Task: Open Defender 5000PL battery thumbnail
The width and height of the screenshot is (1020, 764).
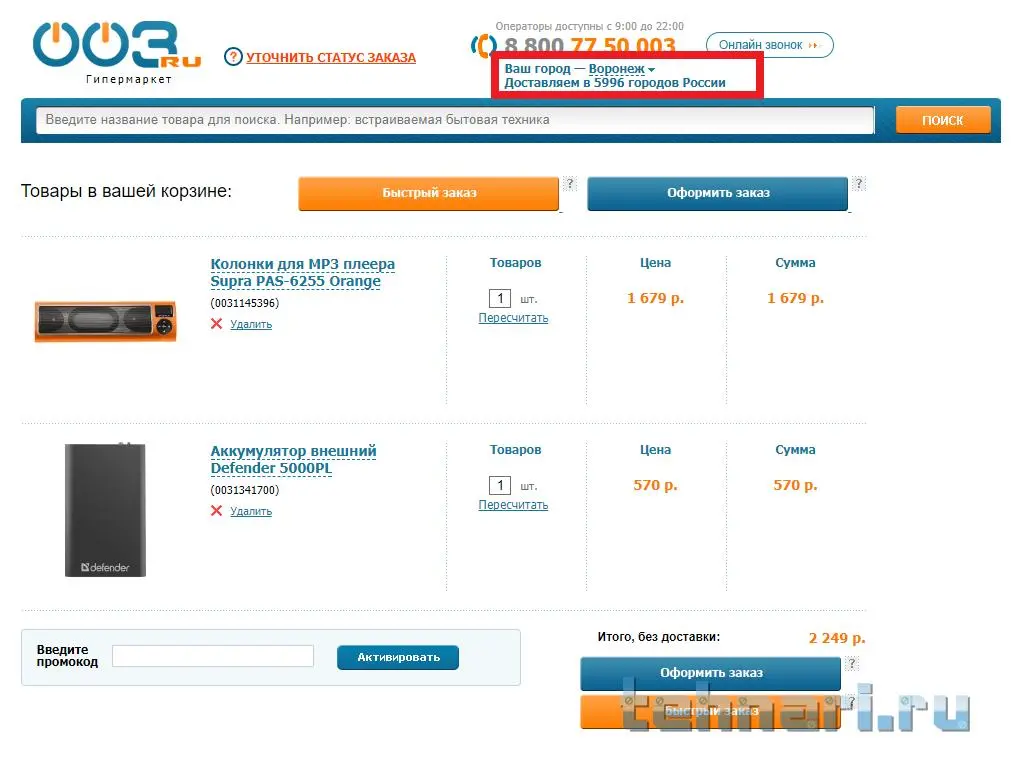Action: point(105,510)
